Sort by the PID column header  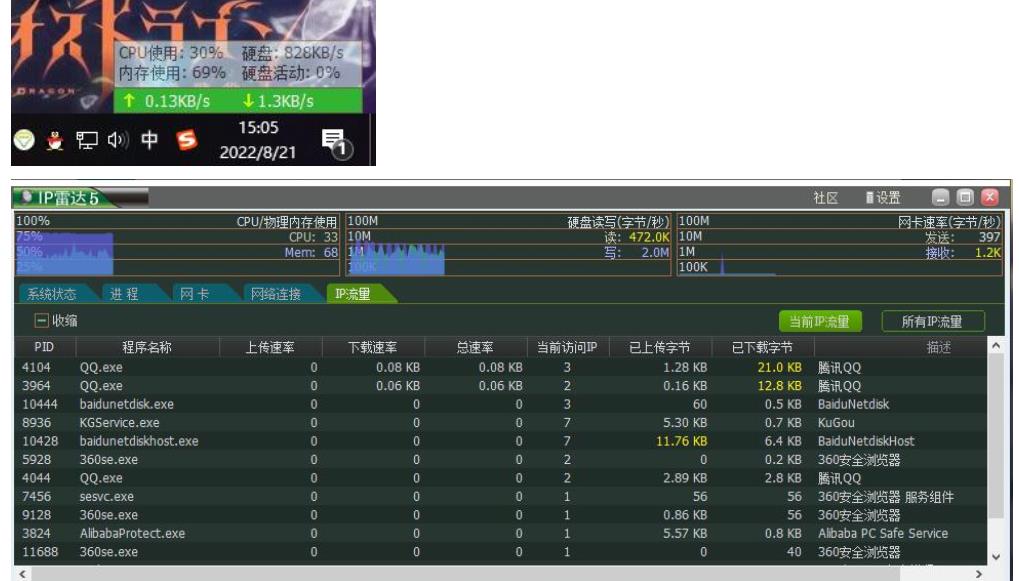click(44, 347)
